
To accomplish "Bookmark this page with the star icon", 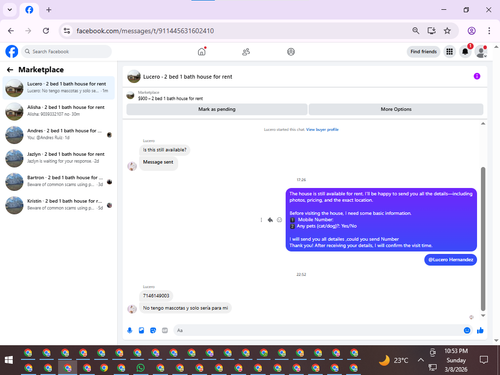I will (x=447, y=31).
